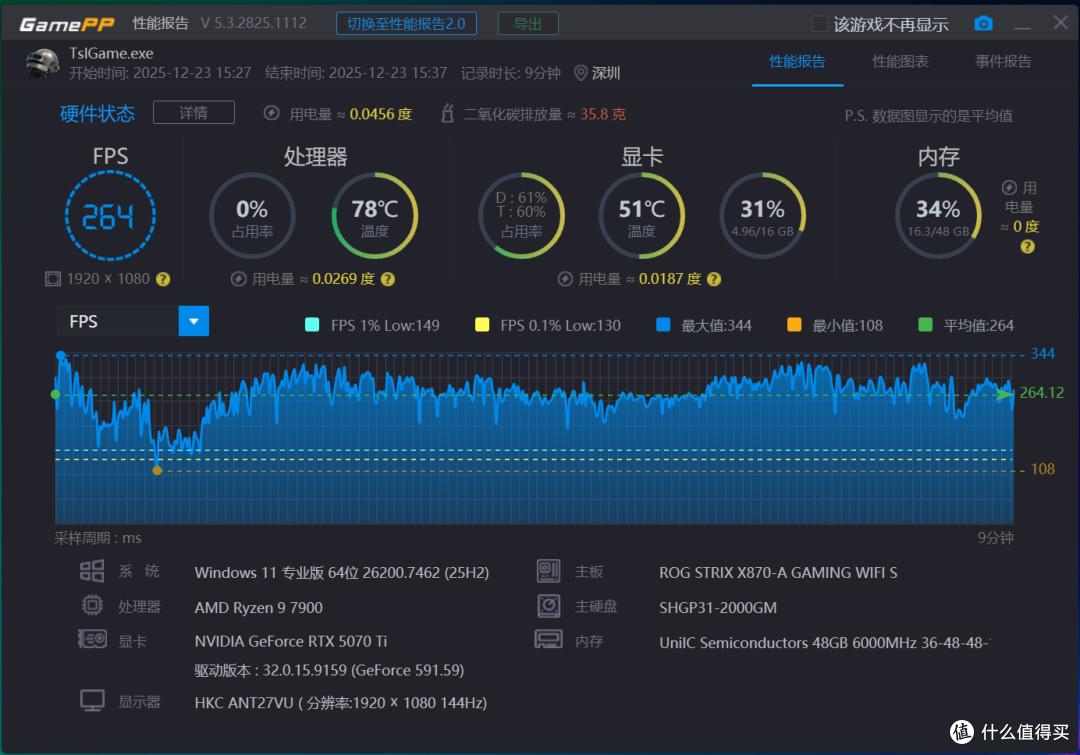
Task: Click the help icon beside 1920 x 1080
Action: point(163,279)
